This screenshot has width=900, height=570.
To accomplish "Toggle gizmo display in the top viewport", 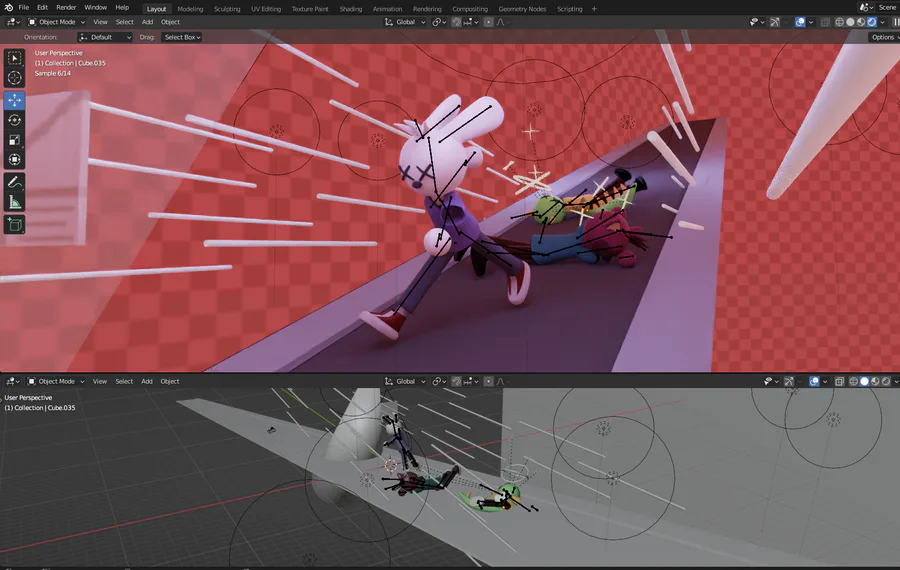I will [775, 22].
